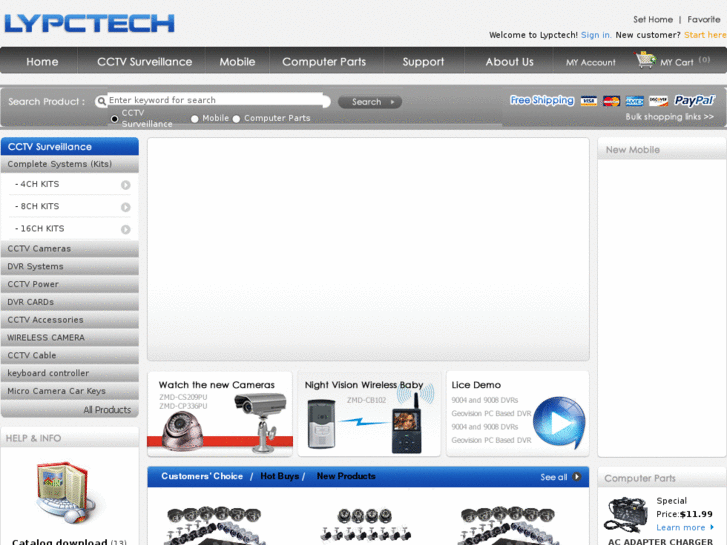
Task: Expand the CCTV Cameras category
Action: pyautogui.click(x=70, y=249)
